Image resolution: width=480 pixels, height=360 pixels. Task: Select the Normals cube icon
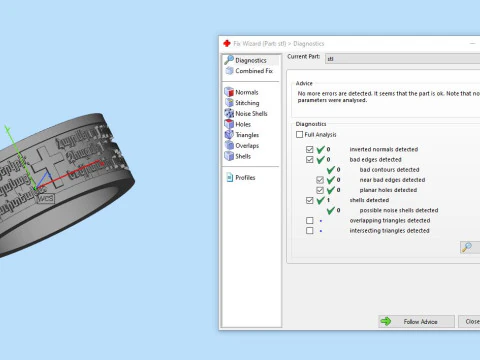[229, 92]
